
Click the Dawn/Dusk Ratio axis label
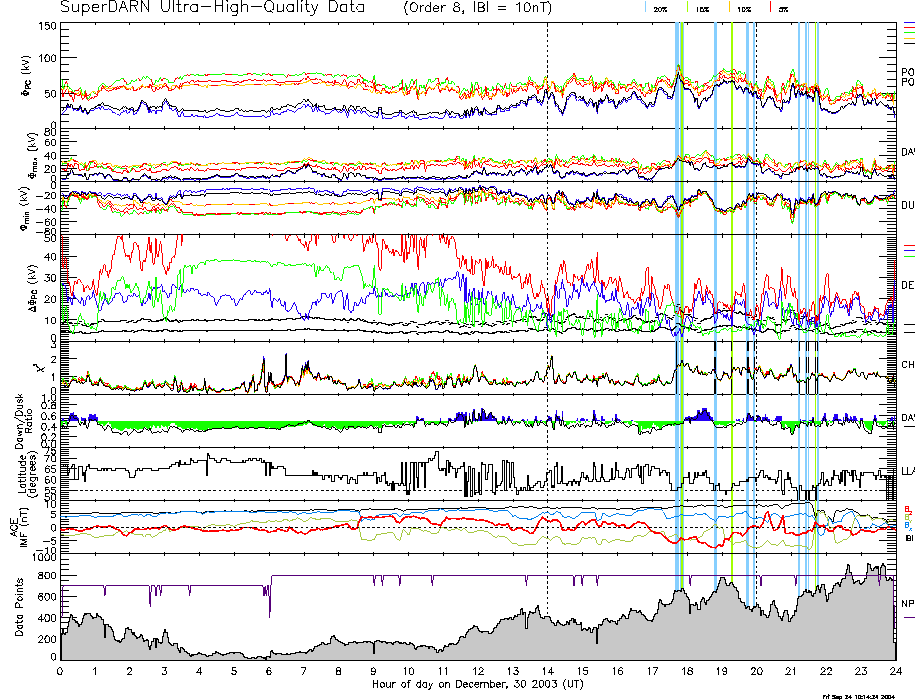tap(19, 420)
